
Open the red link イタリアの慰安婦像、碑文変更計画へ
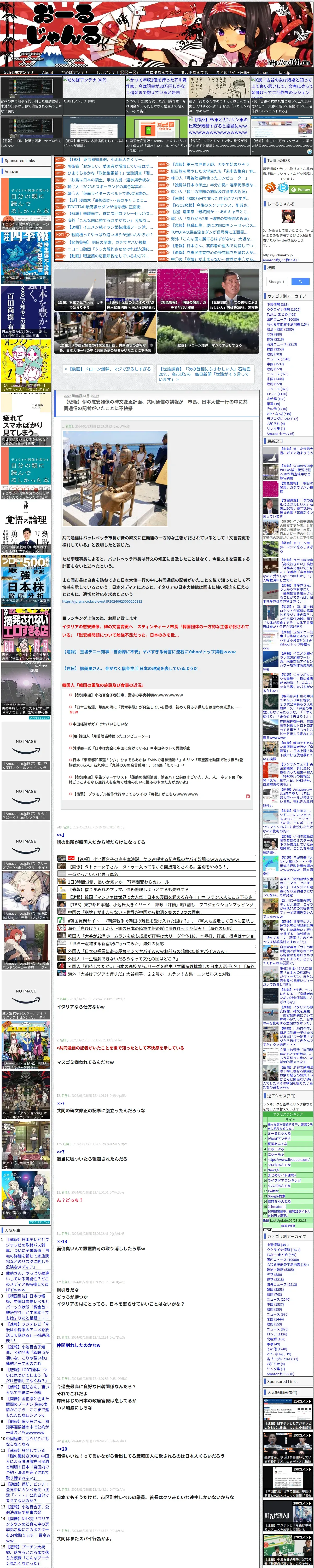(155, 630)
